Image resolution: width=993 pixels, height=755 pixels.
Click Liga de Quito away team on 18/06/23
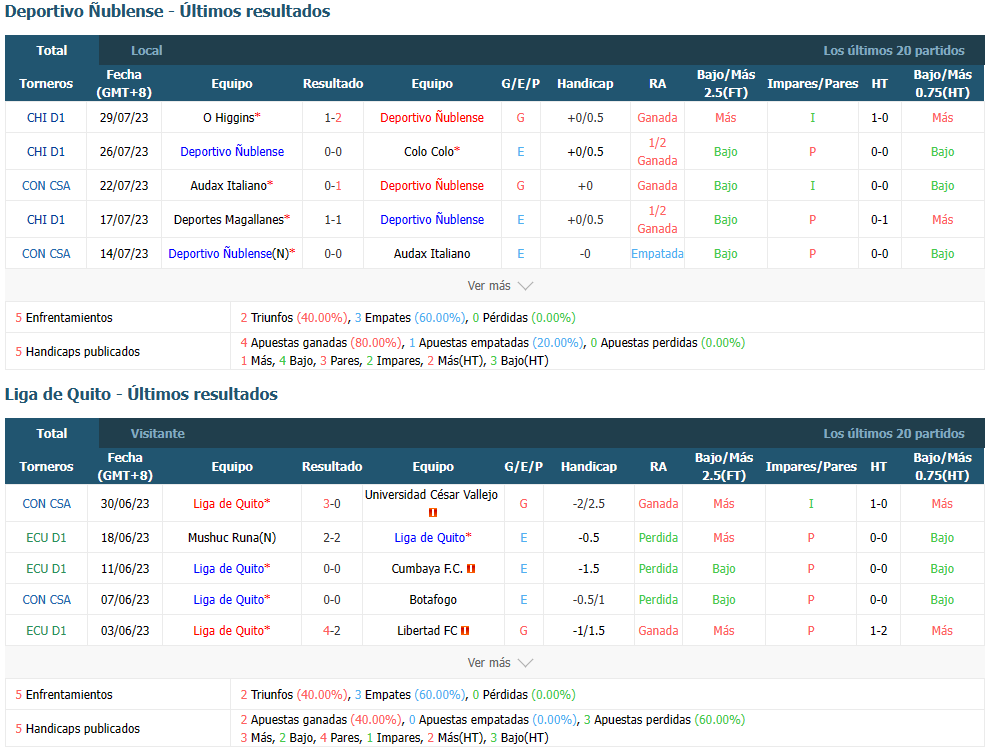tap(429, 538)
